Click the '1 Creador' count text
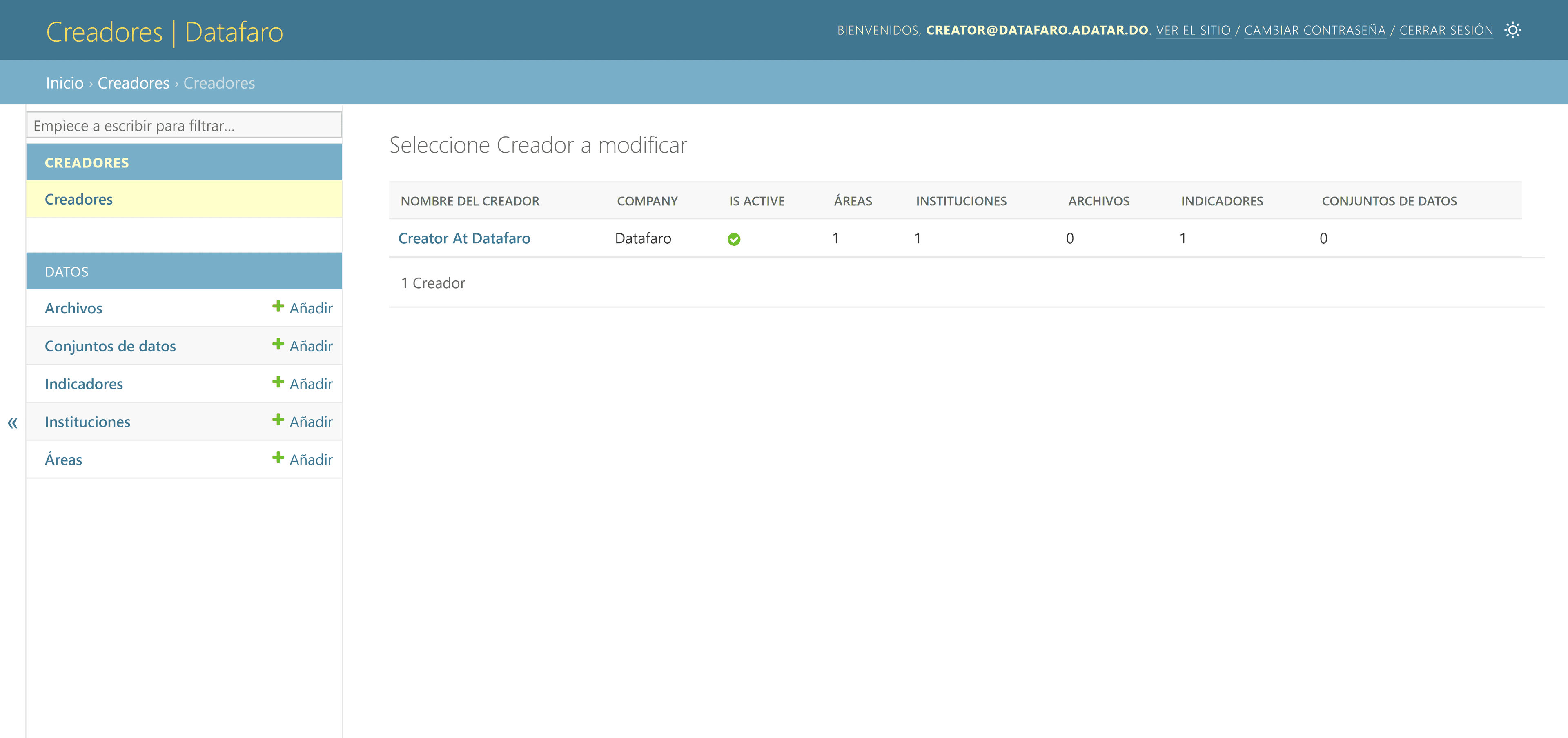Screen dimensions: 1568x738 pyautogui.click(x=433, y=284)
